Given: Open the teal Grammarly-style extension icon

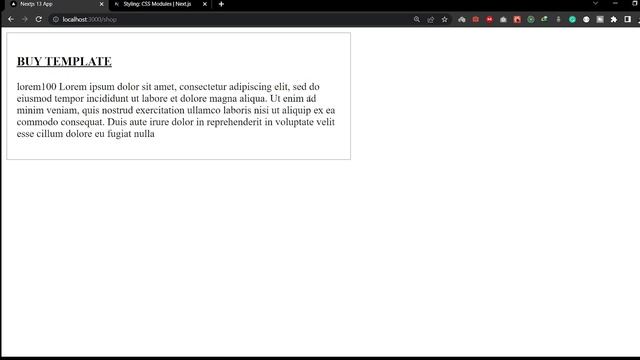Looking at the screenshot, I should (x=572, y=19).
